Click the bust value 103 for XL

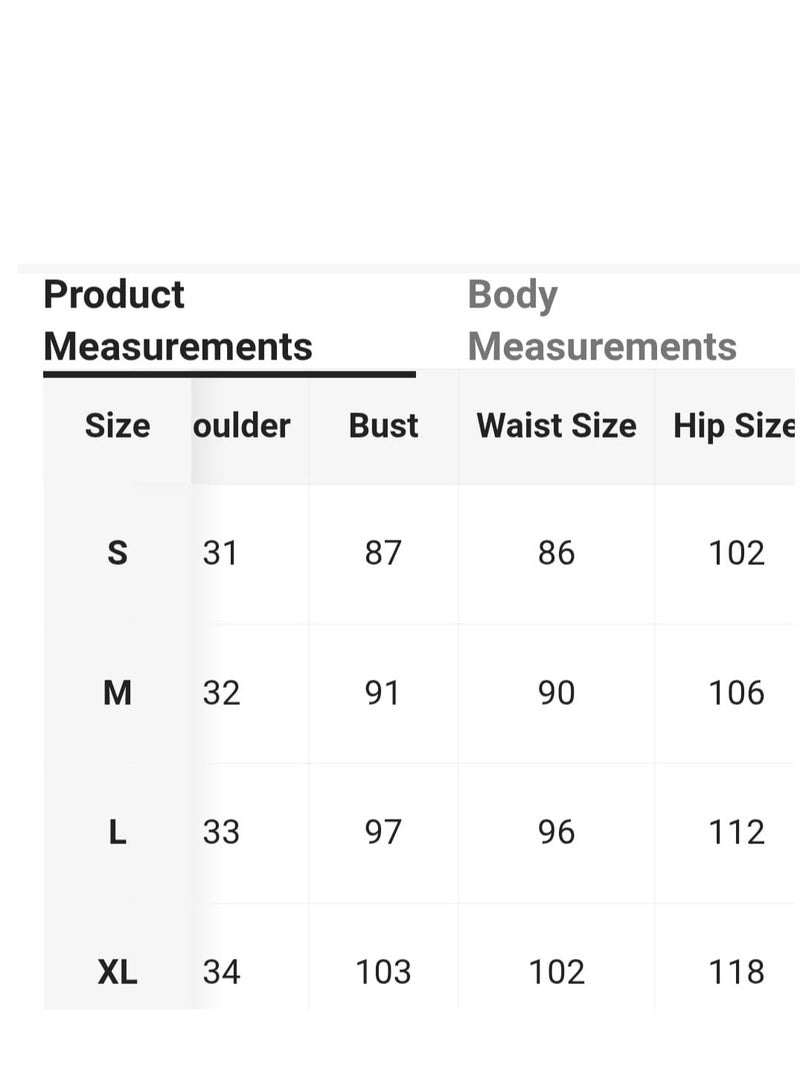(383, 972)
